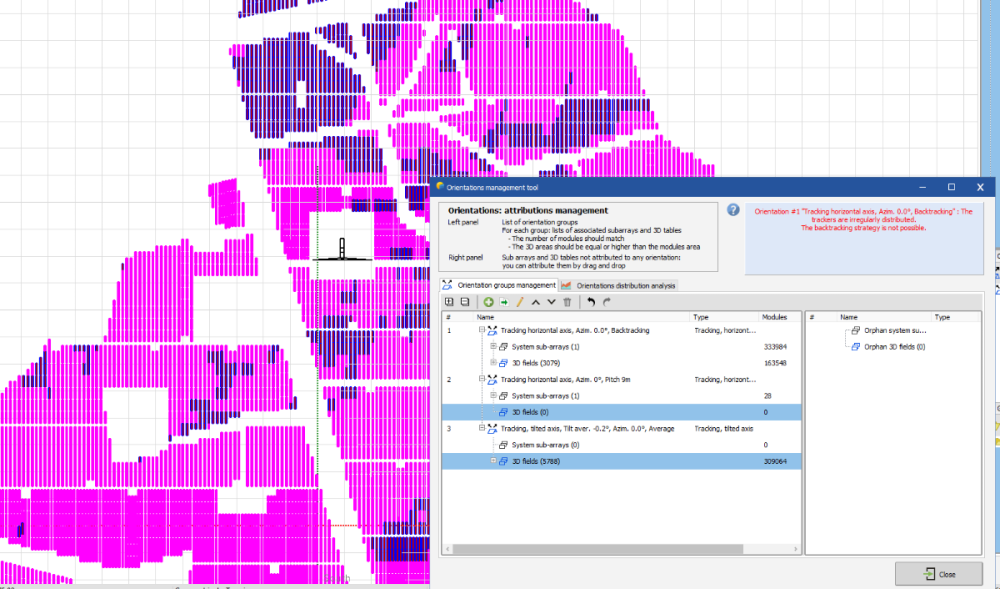Move selected item down with arrow icon

[x=550, y=301]
